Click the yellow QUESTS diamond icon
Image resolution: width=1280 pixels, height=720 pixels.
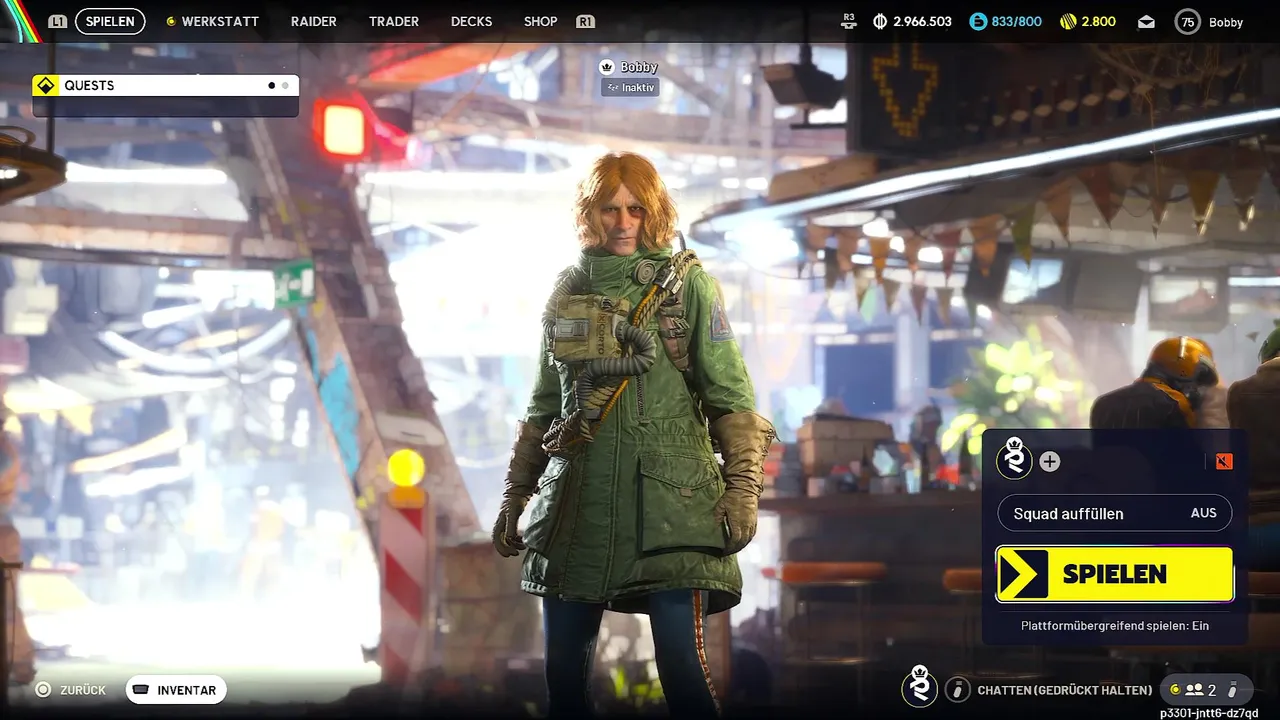click(x=44, y=85)
